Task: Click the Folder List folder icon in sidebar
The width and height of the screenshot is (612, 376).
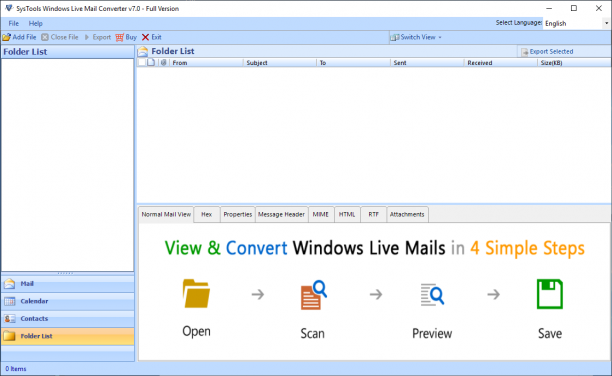Action: (x=9, y=336)
